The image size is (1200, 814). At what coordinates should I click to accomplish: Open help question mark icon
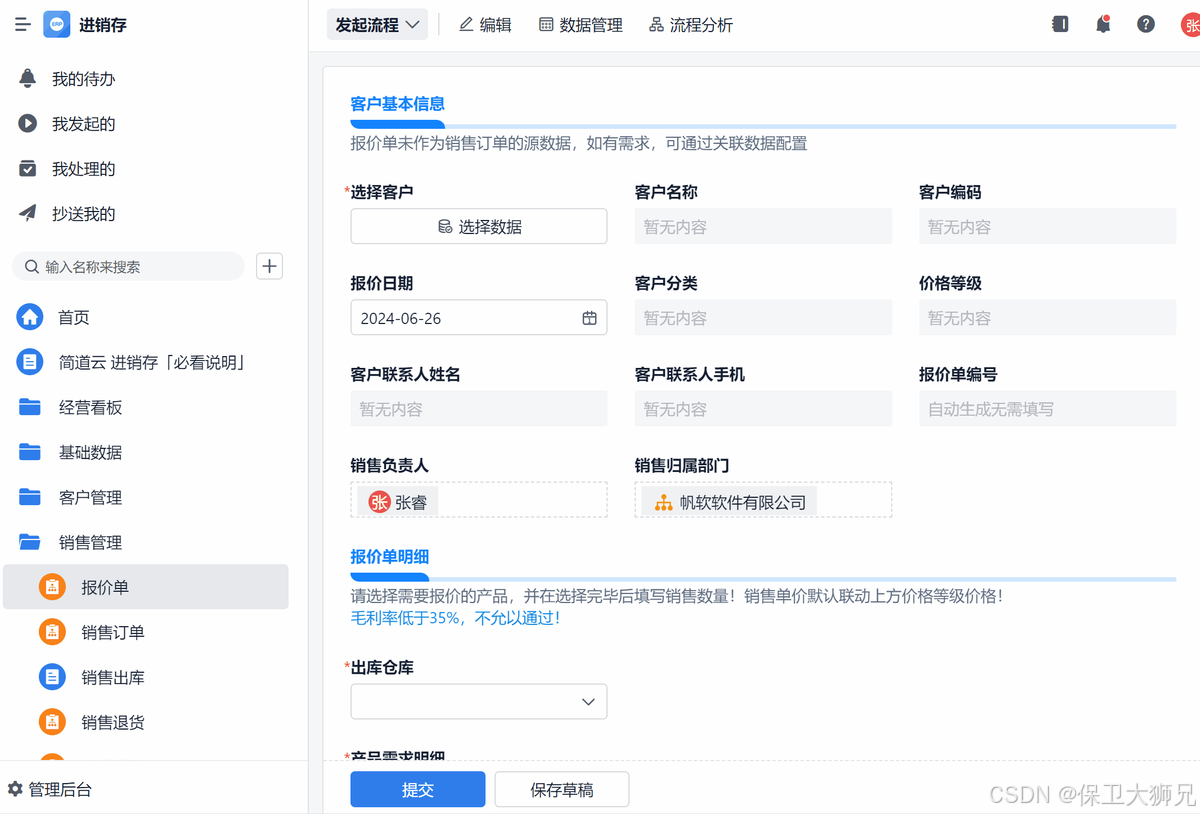[1146, 25]
